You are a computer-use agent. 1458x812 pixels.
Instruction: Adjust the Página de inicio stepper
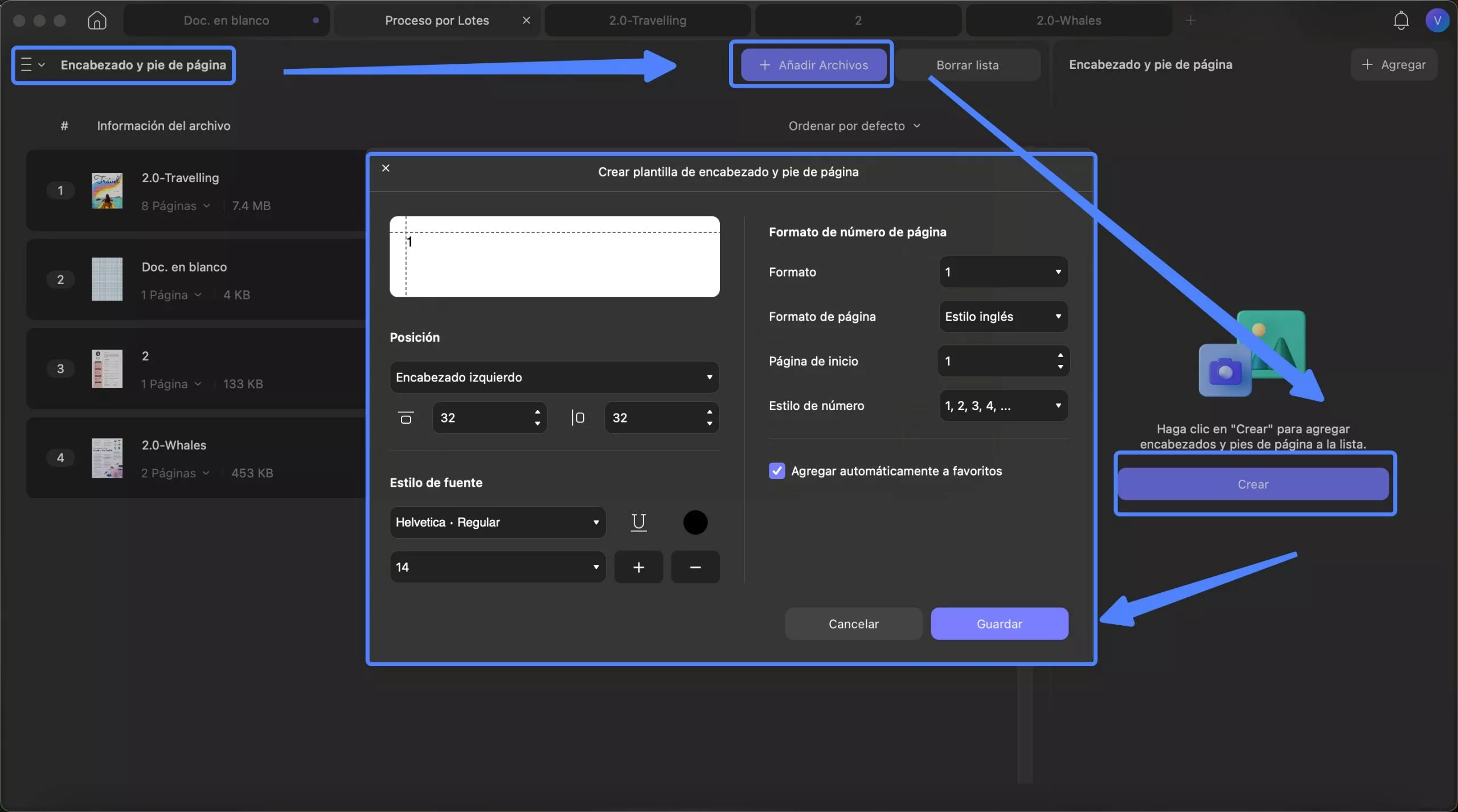(1060, 361)
